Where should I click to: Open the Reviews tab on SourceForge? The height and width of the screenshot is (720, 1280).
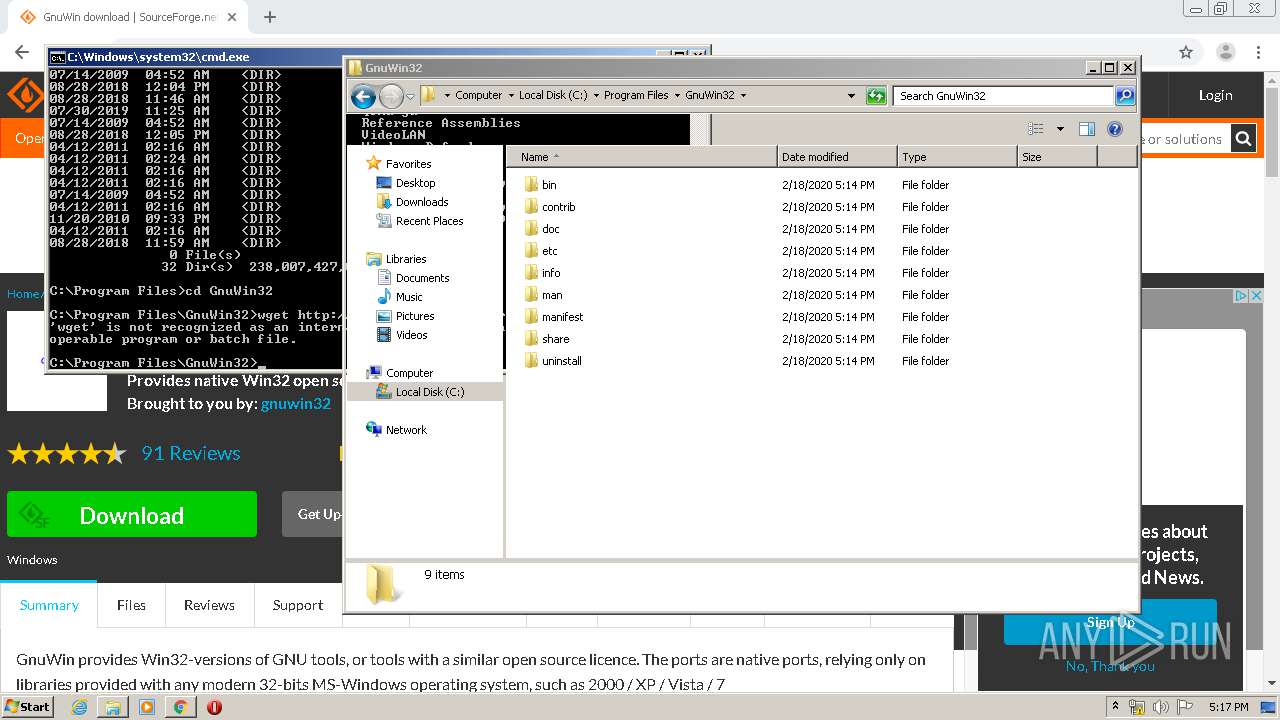coord(209,605)
